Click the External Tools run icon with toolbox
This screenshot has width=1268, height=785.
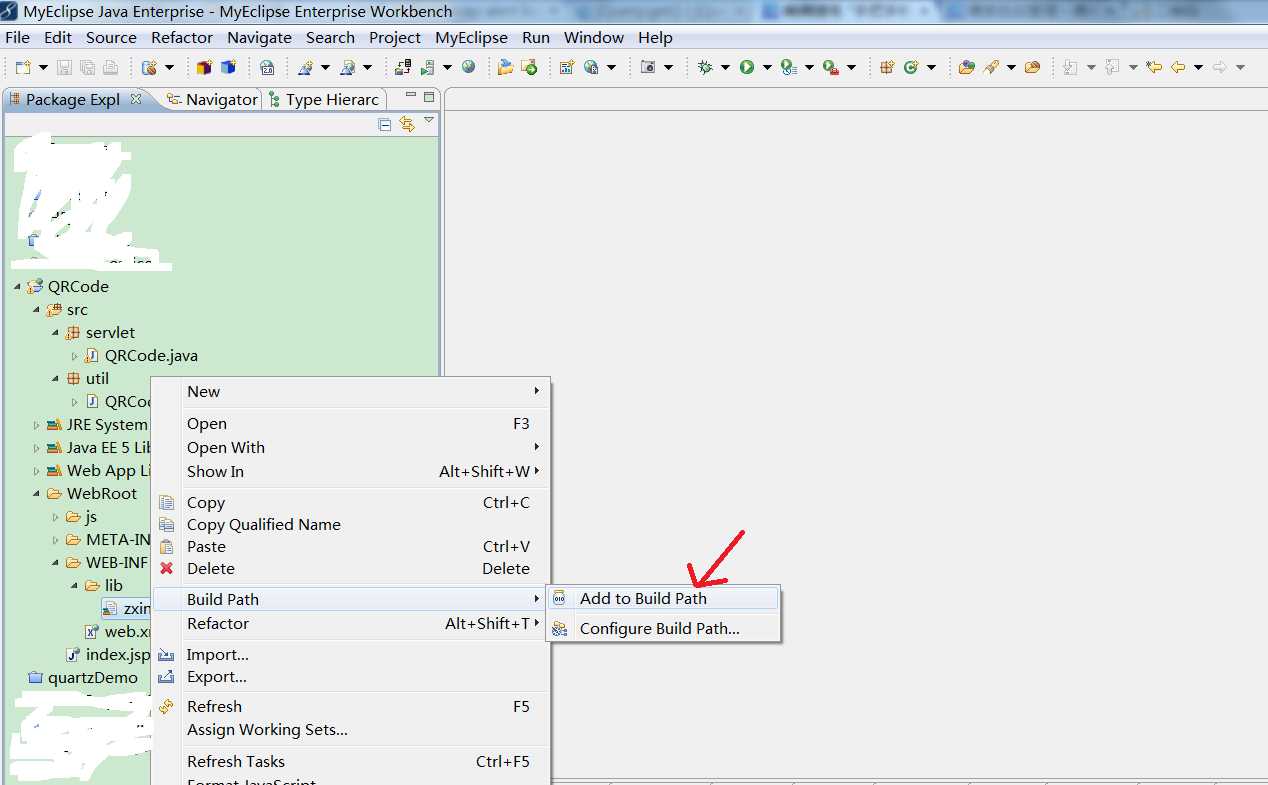pyautogui.click(x=830, y=67)
